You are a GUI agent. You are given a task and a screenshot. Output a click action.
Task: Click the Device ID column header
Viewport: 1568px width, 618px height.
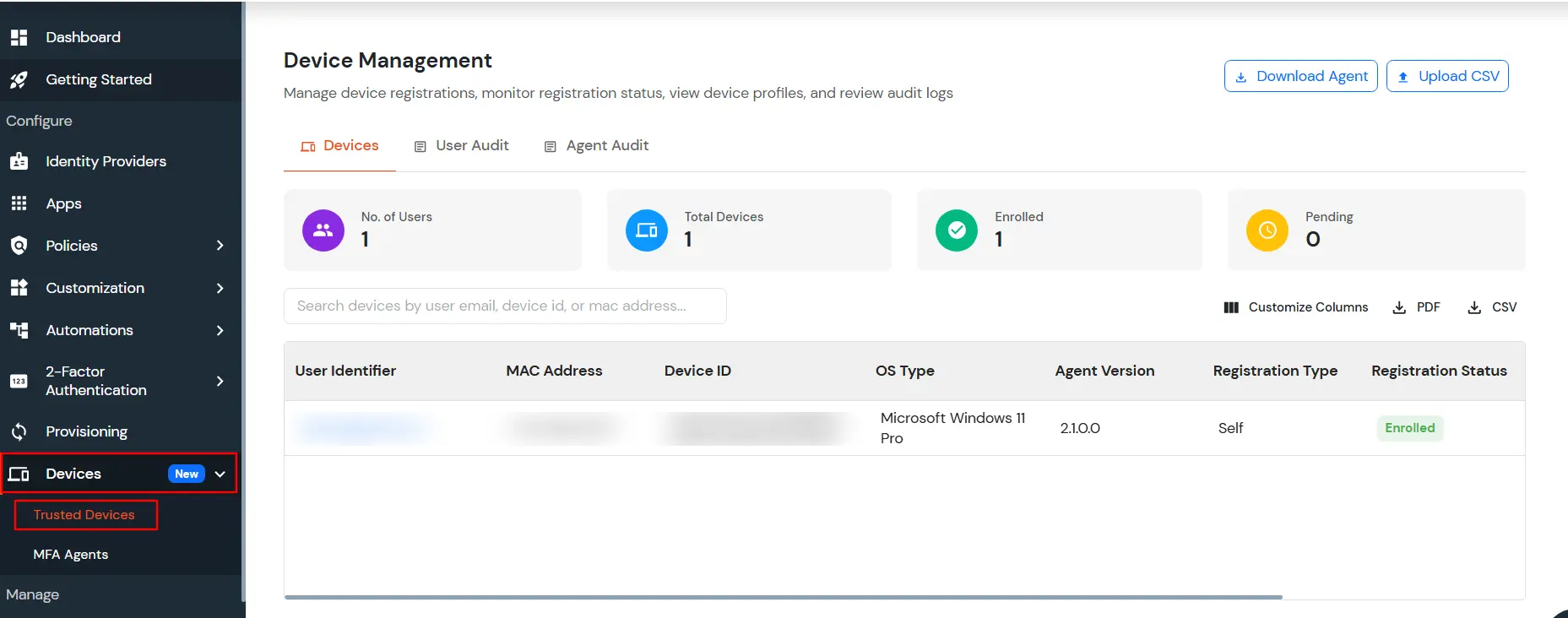point(697,371)
